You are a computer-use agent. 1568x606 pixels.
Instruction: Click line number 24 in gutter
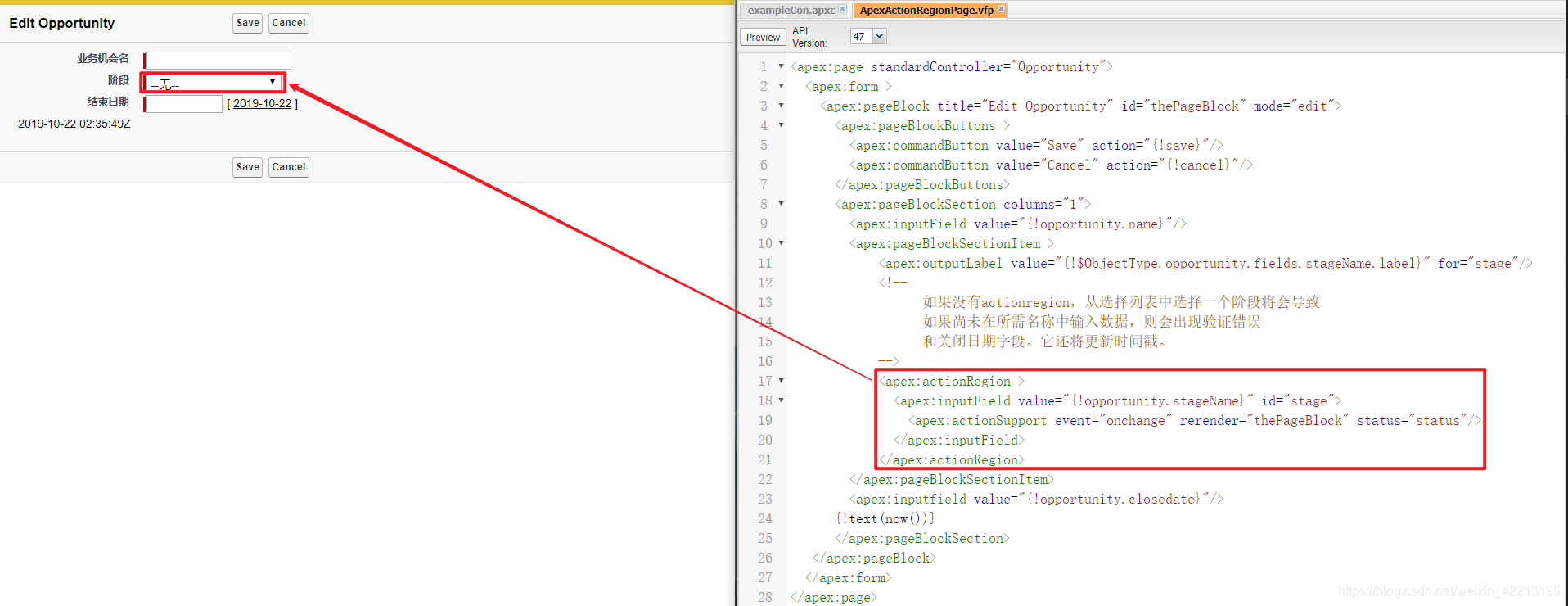click(x=764, y=518)
